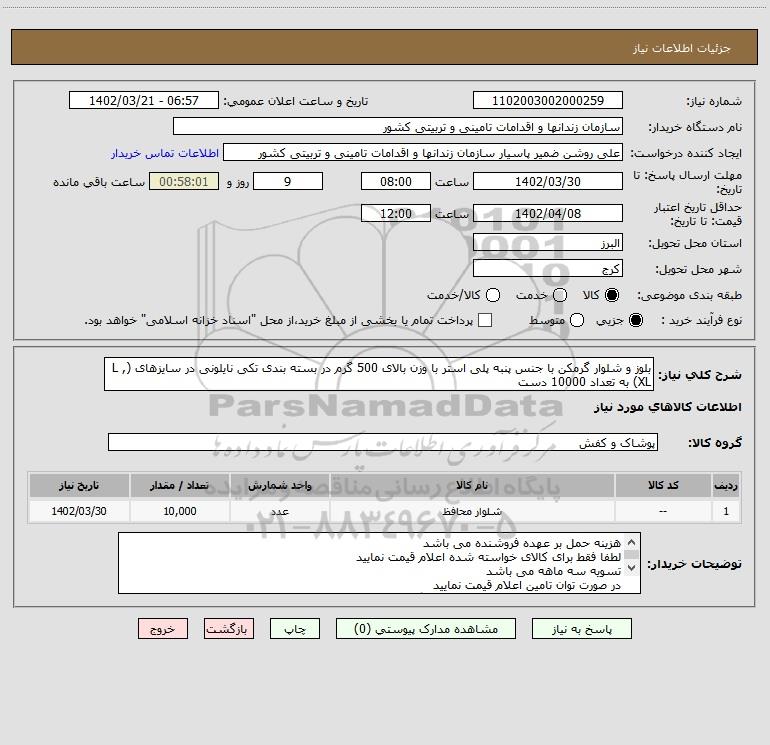Select the خدمت radio button
The image size is (770, 745).
[560, 295]
